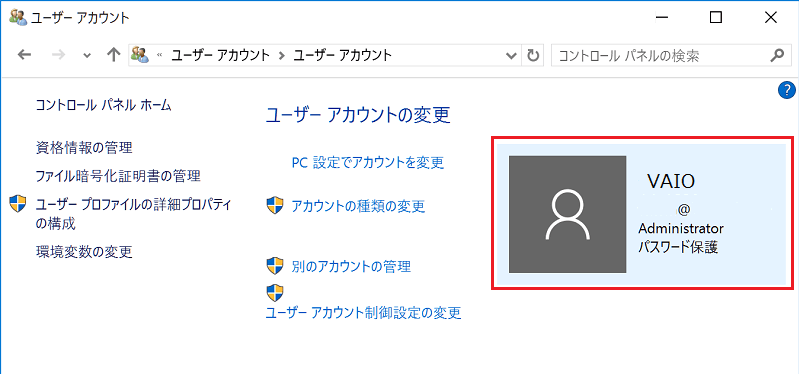The image size is (799, 374).
Task: Click PC 設定でアカウントを変更 link
Action: (368, 163)
